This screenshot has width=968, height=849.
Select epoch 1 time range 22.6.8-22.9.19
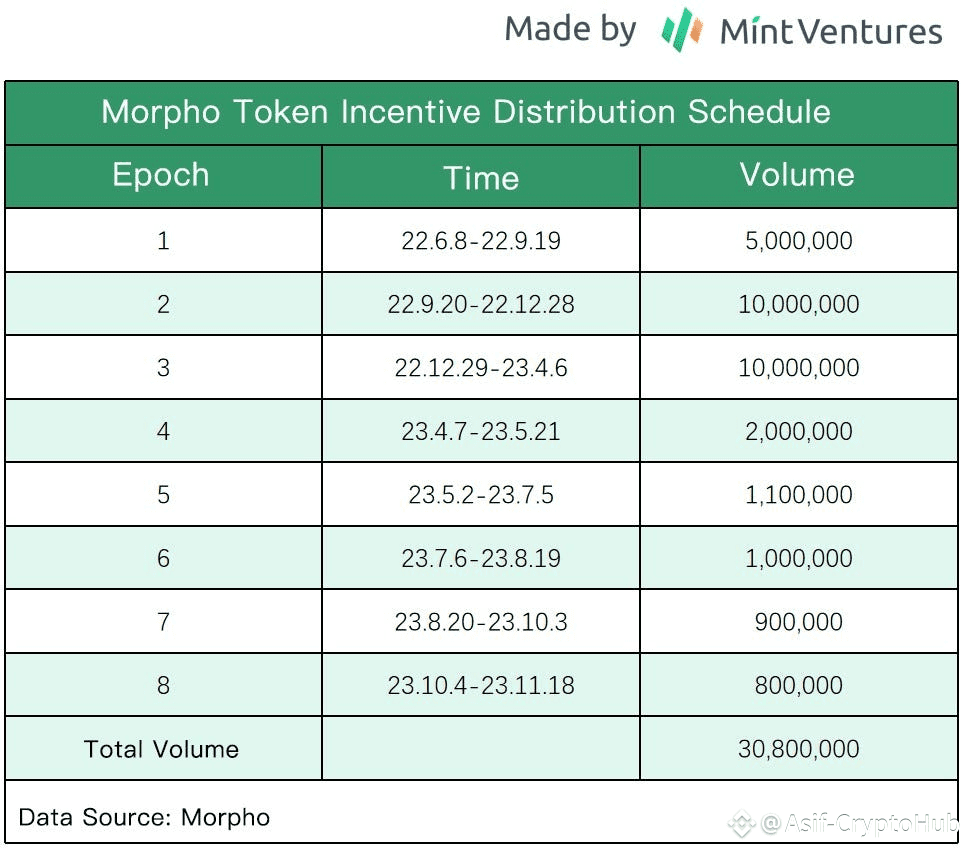(481, 240)
